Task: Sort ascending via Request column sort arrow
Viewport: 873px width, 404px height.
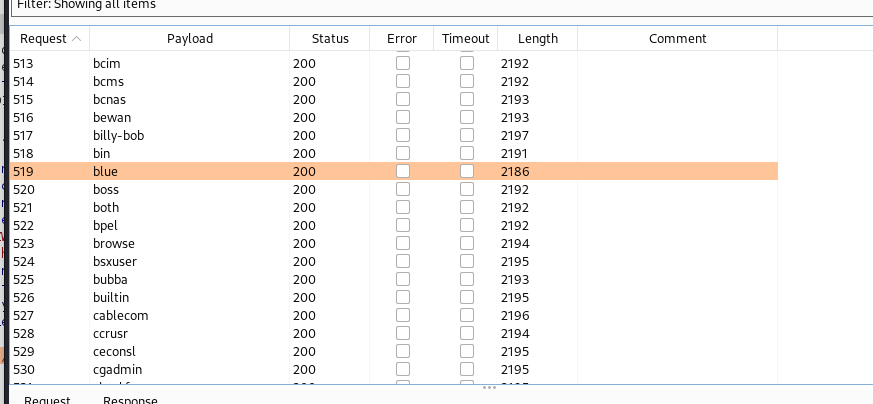Action: 77,39
